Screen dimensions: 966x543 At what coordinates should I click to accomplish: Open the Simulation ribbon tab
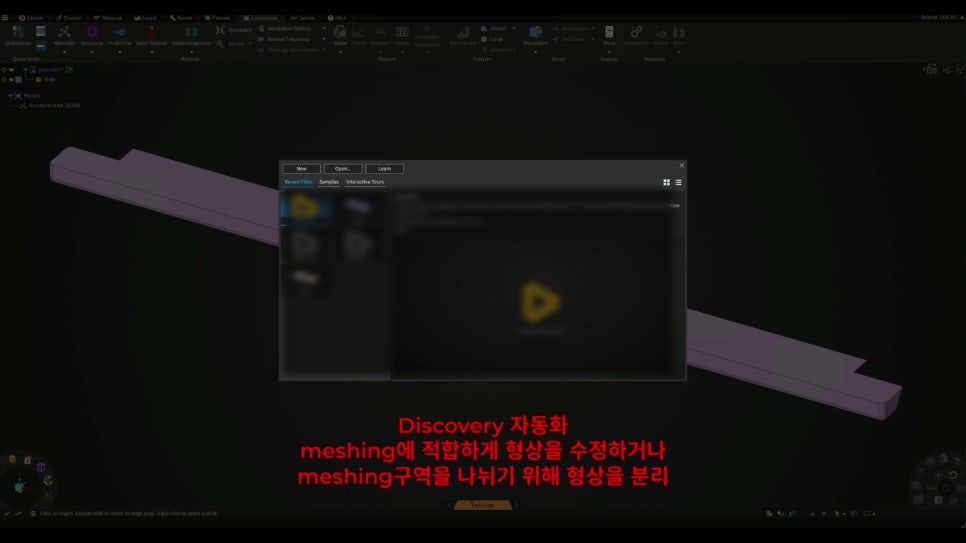[x=261, y=18]
